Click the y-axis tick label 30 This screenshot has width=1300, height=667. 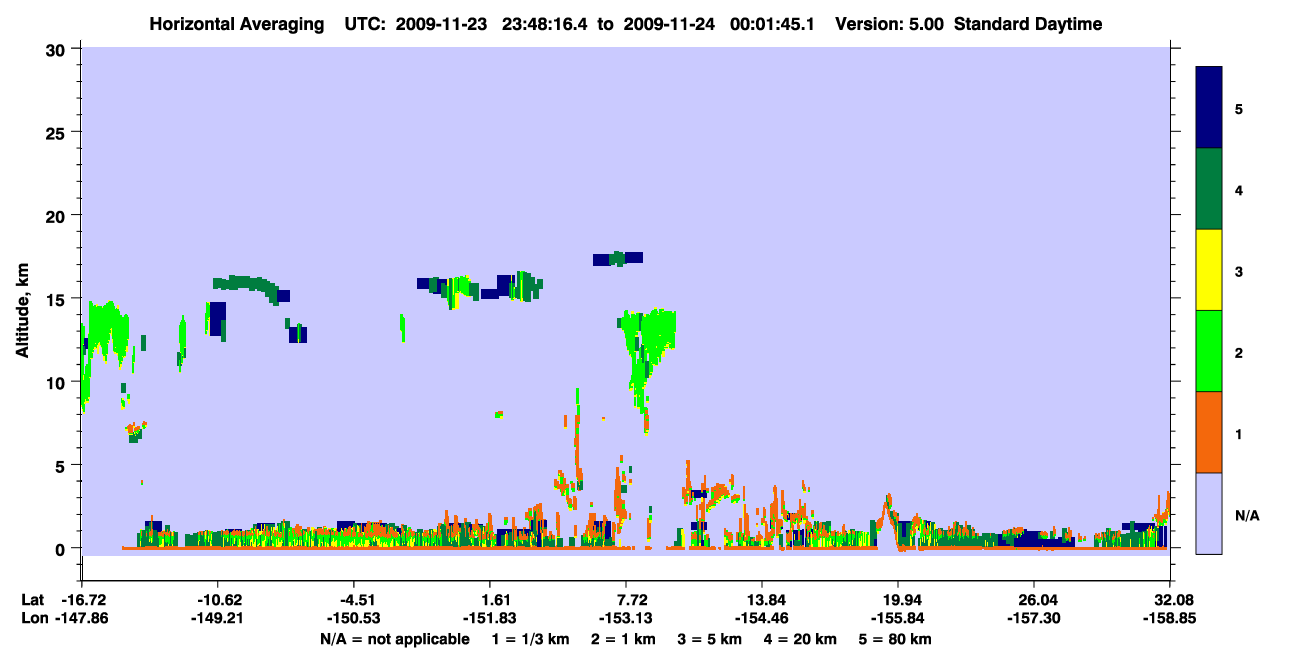click(57, 49)
